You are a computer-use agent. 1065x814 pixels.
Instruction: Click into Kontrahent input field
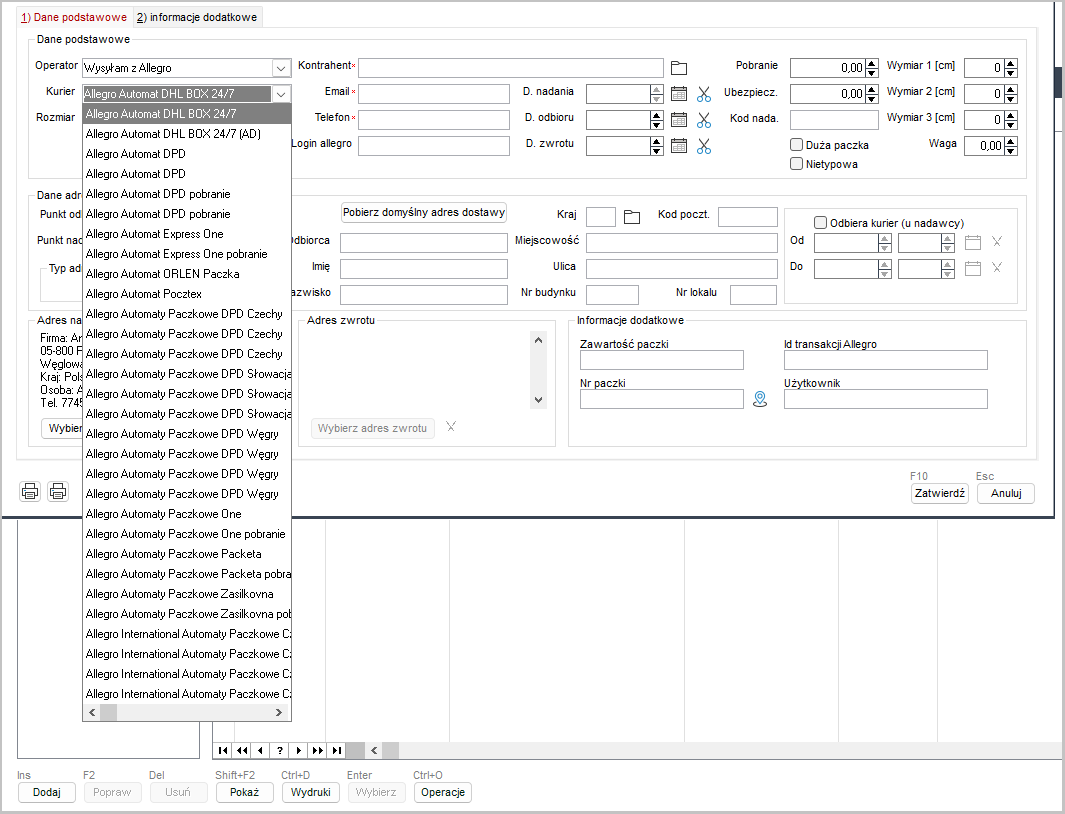[511, 68]
